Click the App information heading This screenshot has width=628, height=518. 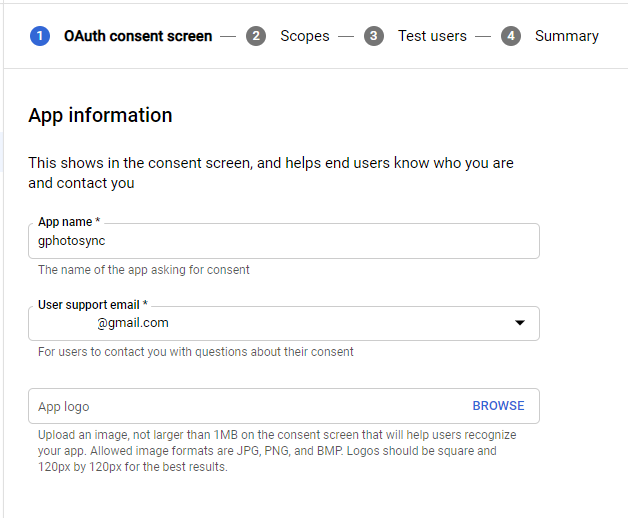(x=100, y=115)
